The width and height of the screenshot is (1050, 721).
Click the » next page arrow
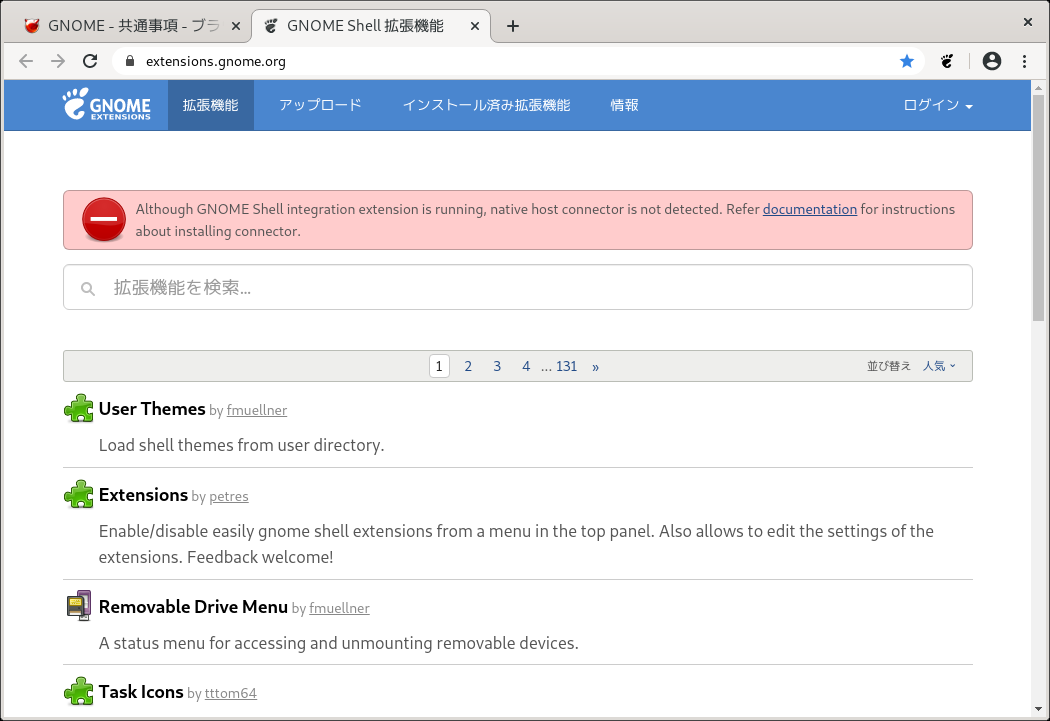click(x=595, y=366)
